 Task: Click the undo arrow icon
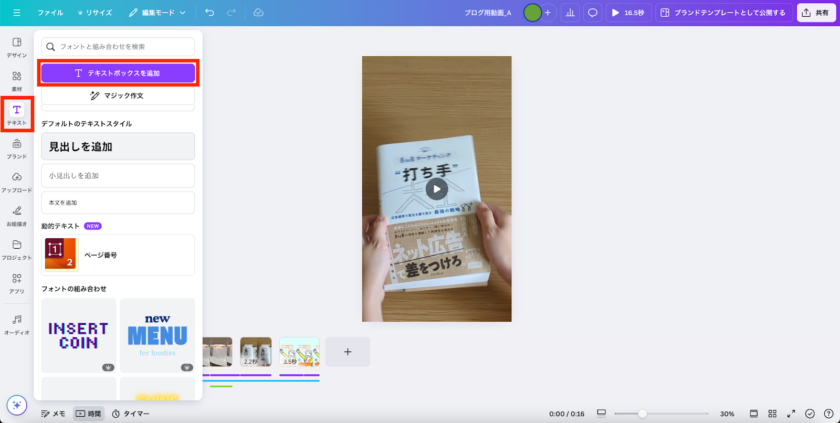tap(209, 13)
